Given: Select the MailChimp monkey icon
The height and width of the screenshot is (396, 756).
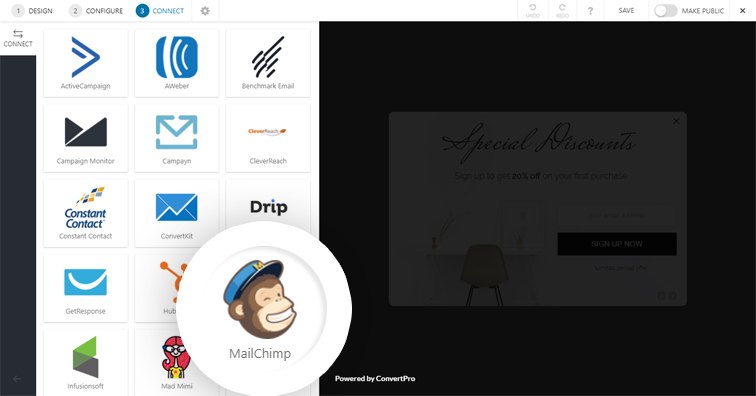Looking at the screenshot, I should tap(260, 299).
